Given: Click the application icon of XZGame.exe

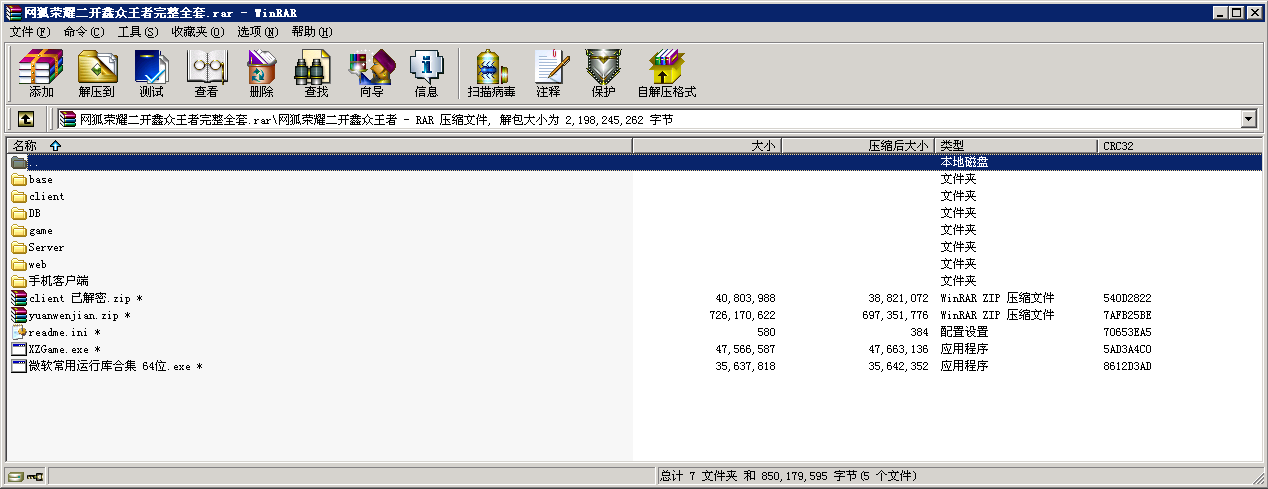Looking at the screenshot, I should tap(19, 349).
